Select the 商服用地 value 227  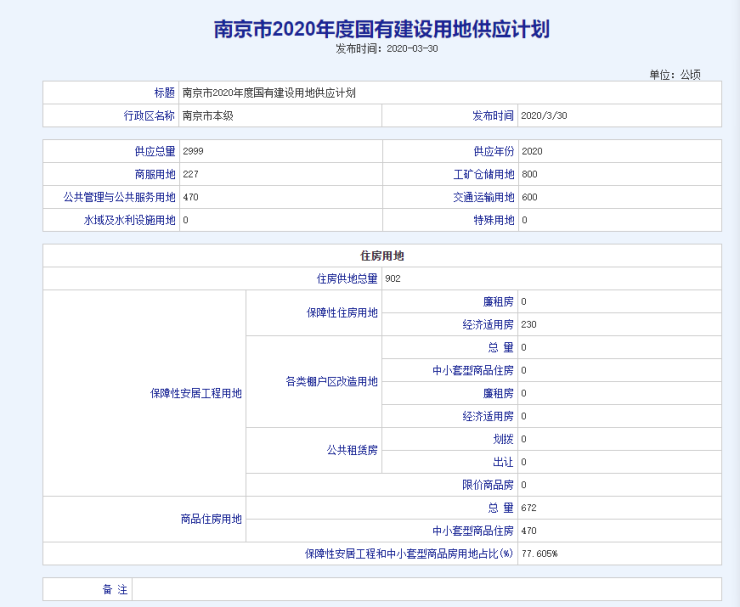click(191, 174)
